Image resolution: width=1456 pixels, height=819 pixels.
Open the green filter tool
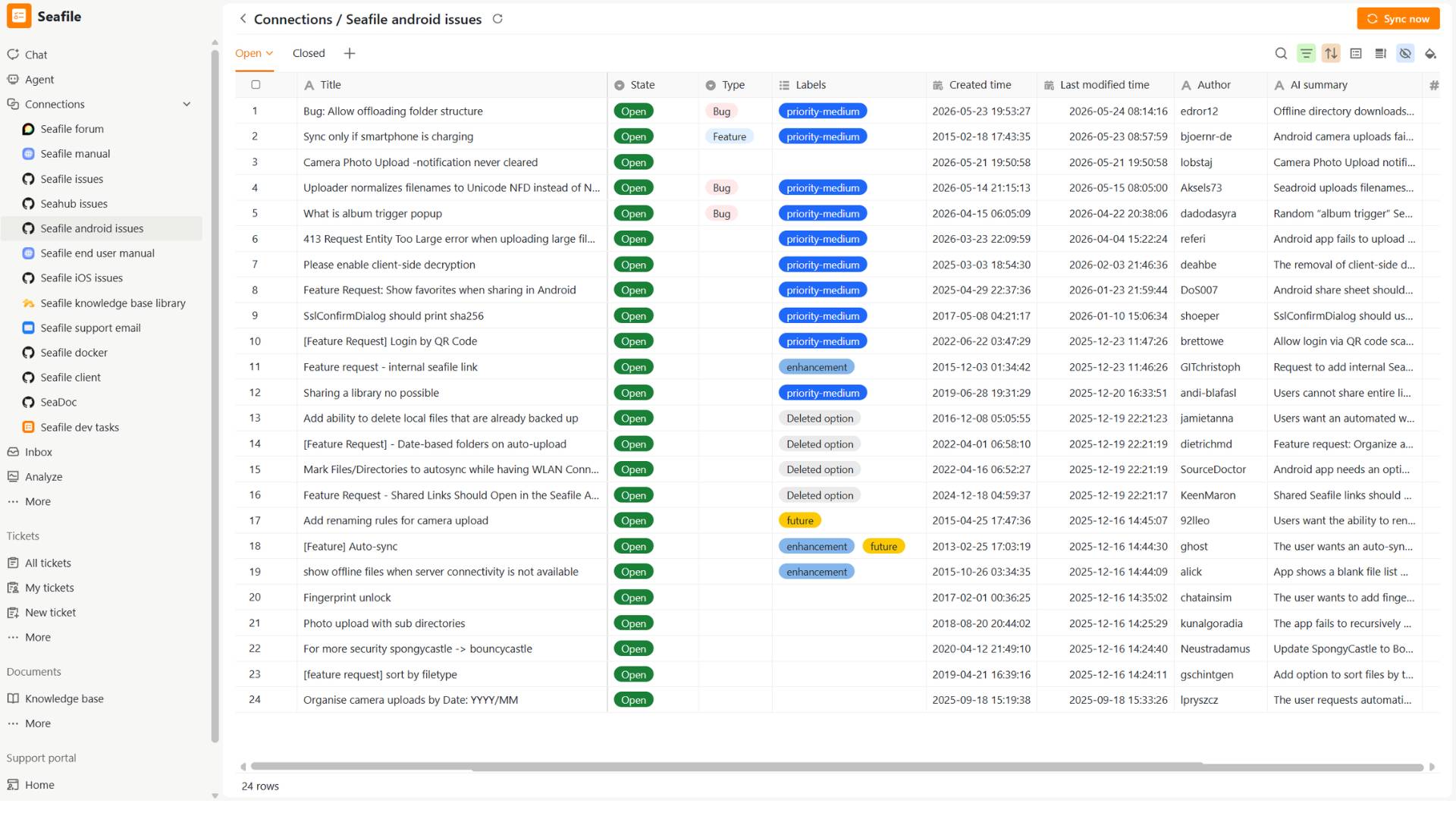point(1306,53)
